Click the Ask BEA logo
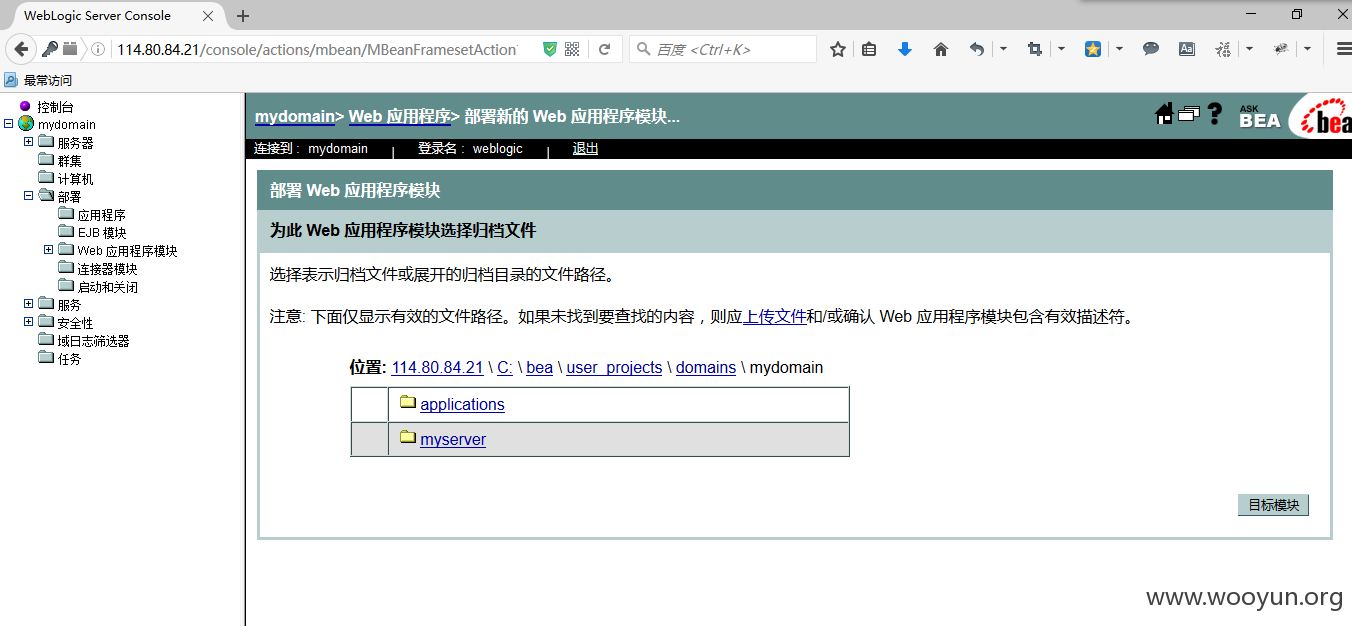The image size is (1352, 626). coord(1259,116)
